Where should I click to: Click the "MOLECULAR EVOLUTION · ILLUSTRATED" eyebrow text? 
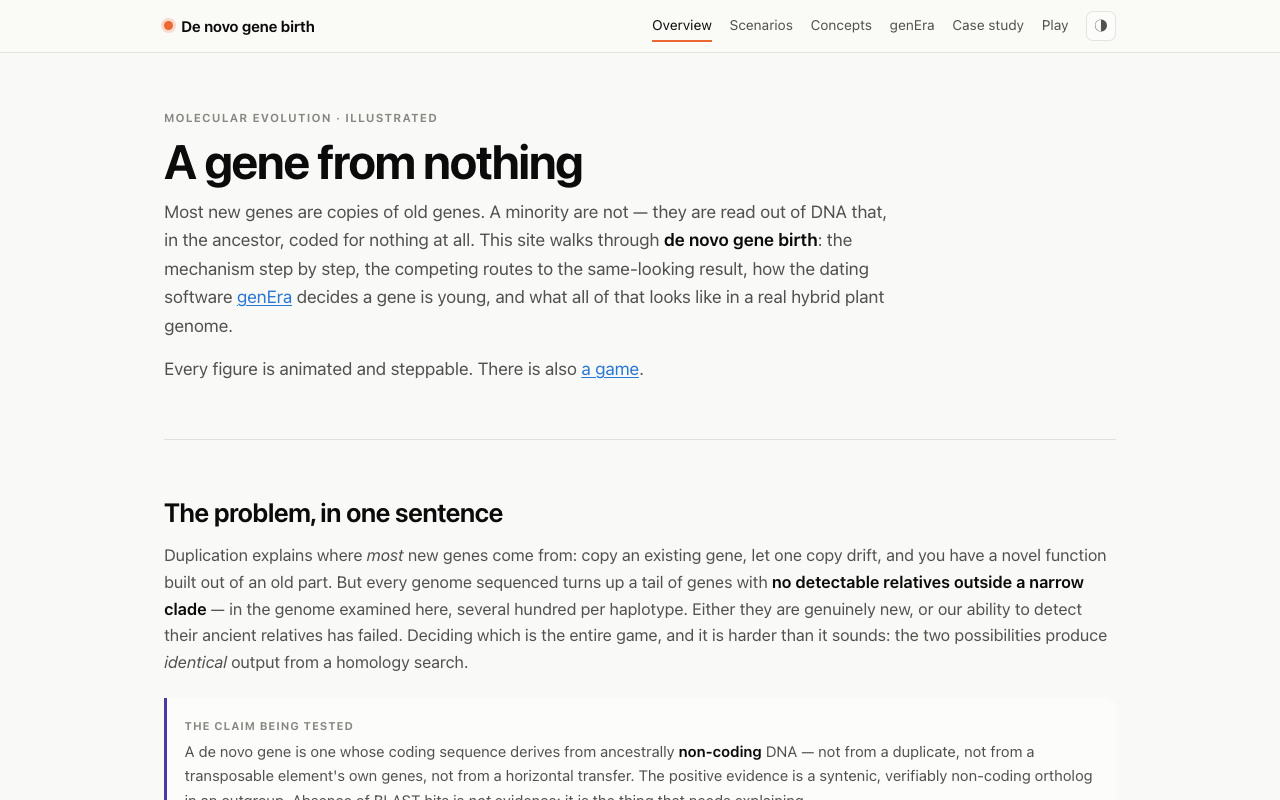(x=301, y=118)
